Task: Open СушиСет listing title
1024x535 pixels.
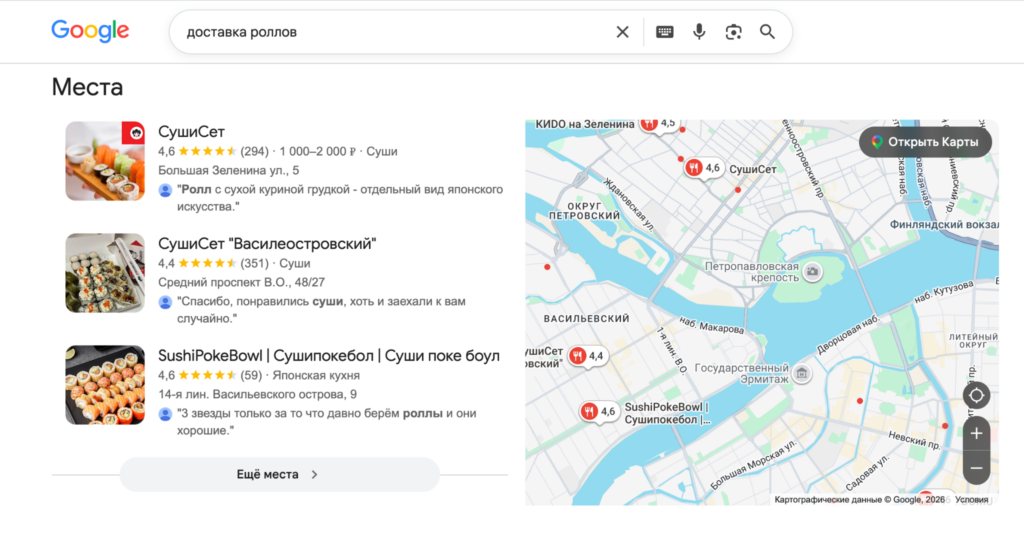Action: pos(191,132)
